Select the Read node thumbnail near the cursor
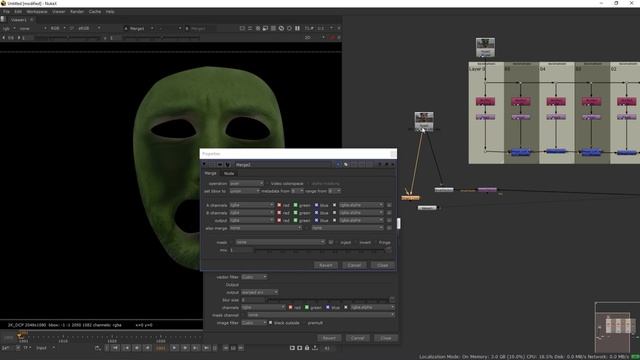 pyautogui.click(x=424, y=122)
